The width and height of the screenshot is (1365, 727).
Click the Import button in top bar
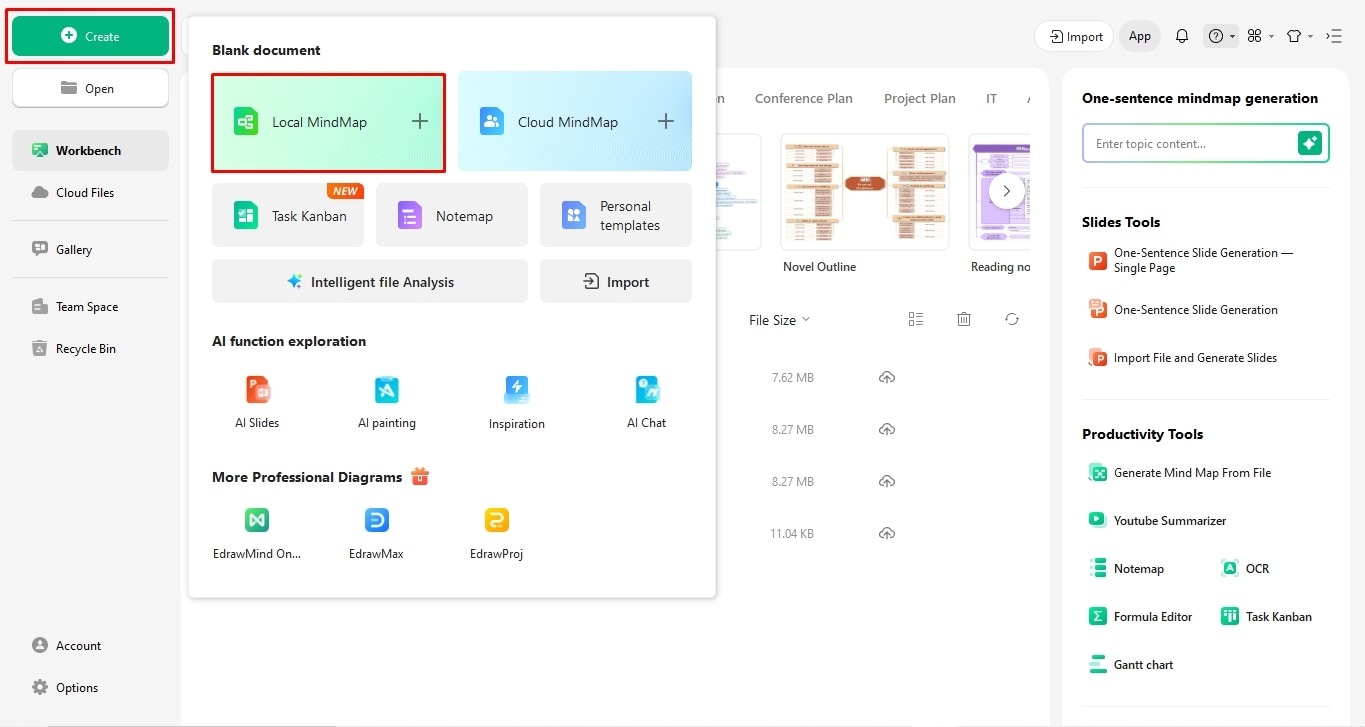click(1075, 36)
